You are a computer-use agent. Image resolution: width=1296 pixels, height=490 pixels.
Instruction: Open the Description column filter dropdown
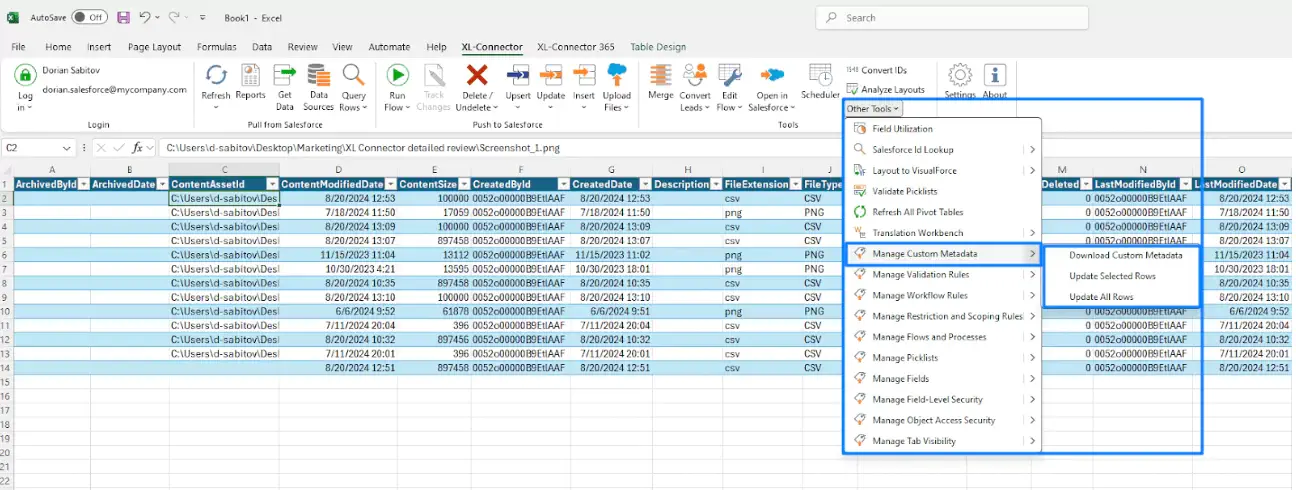[717, 184]
